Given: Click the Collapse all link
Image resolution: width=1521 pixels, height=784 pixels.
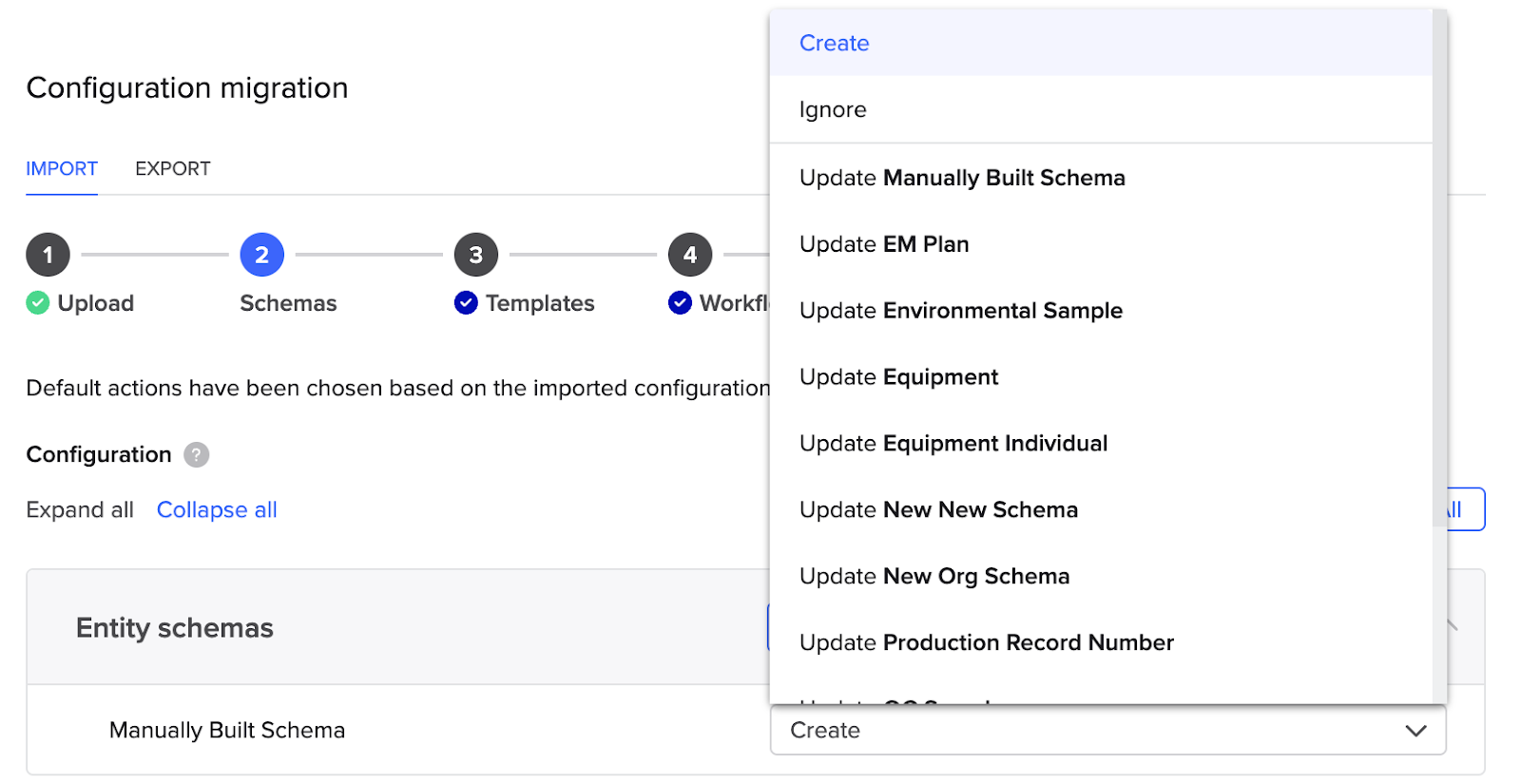Looking at the screenshot, I should click(x=217, y=510).
